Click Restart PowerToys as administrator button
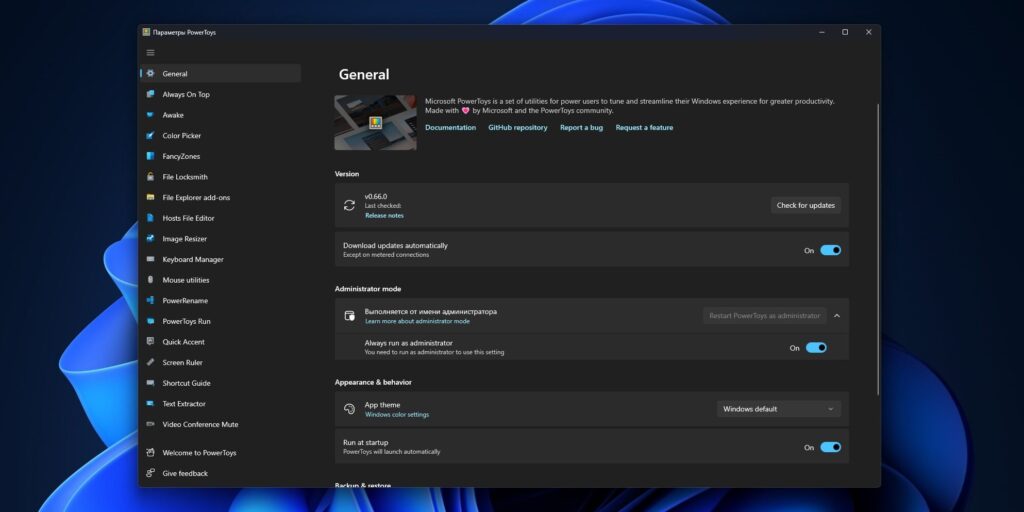1024x512 pixels. click(x=764, y=316)
